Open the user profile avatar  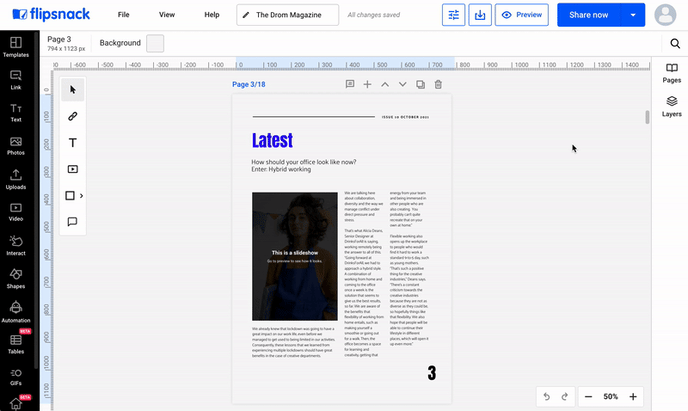coord(665,15)
